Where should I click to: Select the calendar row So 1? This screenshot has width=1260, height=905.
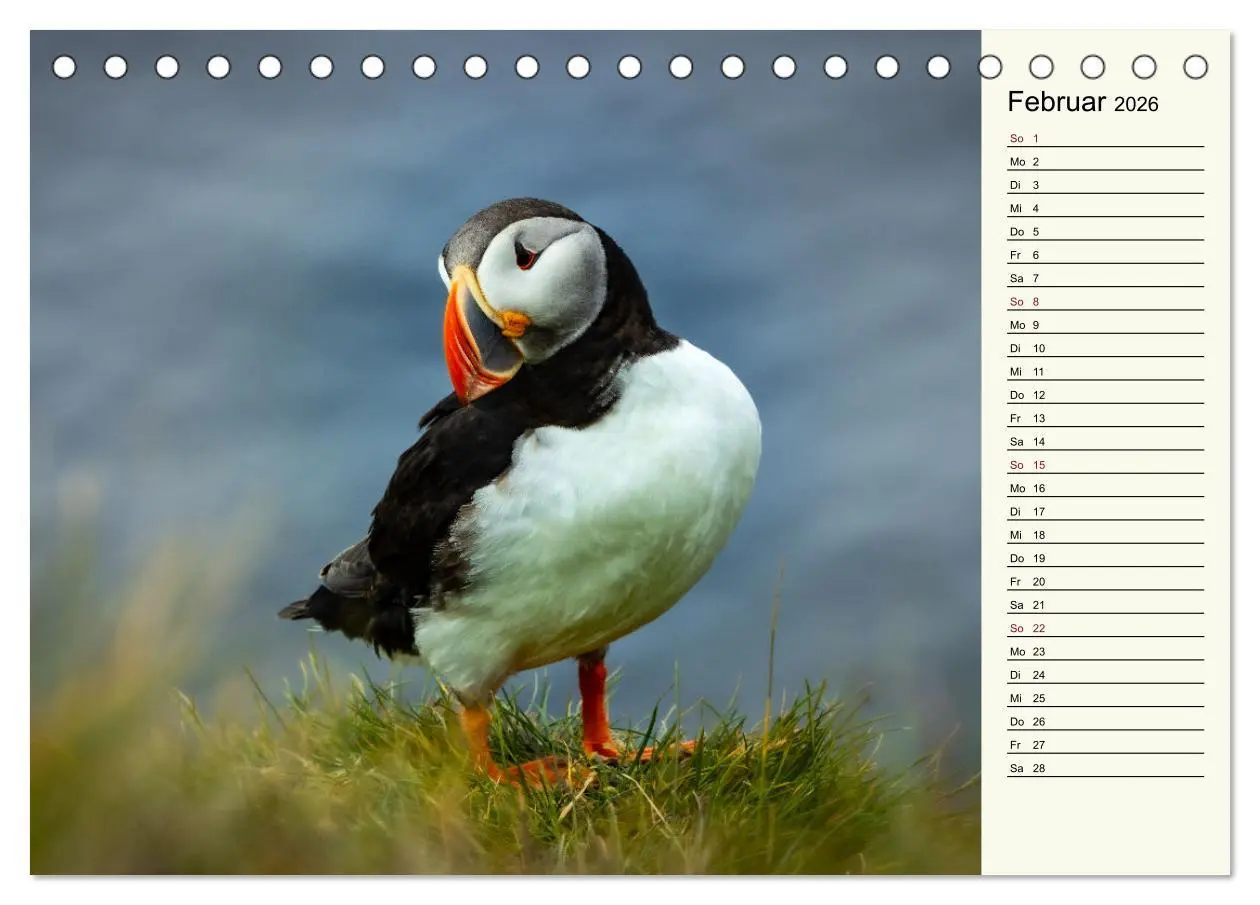1105,138
